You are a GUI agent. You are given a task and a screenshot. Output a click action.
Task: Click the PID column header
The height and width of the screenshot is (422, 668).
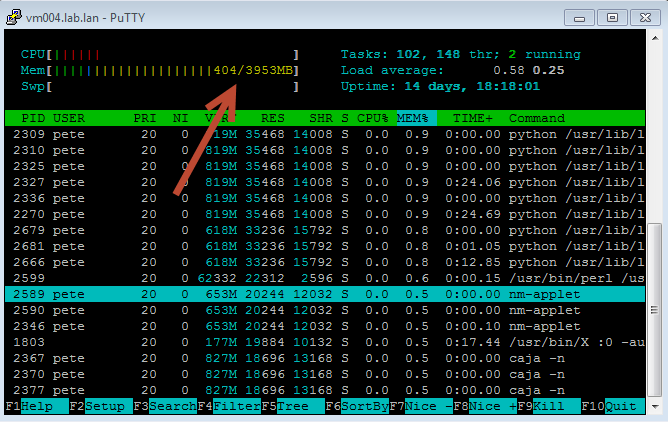[x=32, y=118]
